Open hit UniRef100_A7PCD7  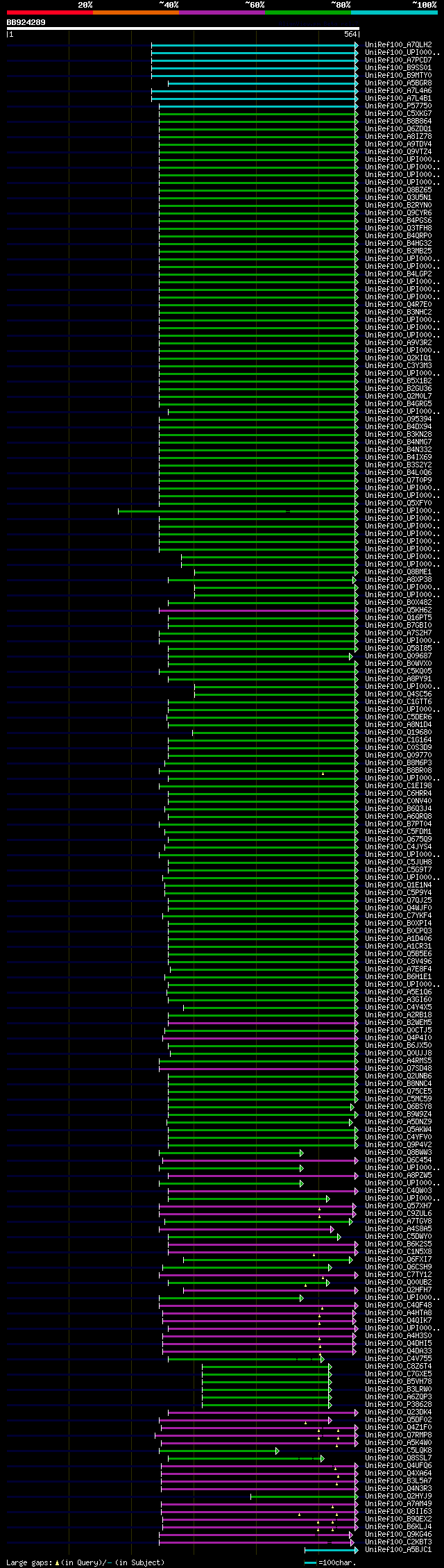[398, 60]
